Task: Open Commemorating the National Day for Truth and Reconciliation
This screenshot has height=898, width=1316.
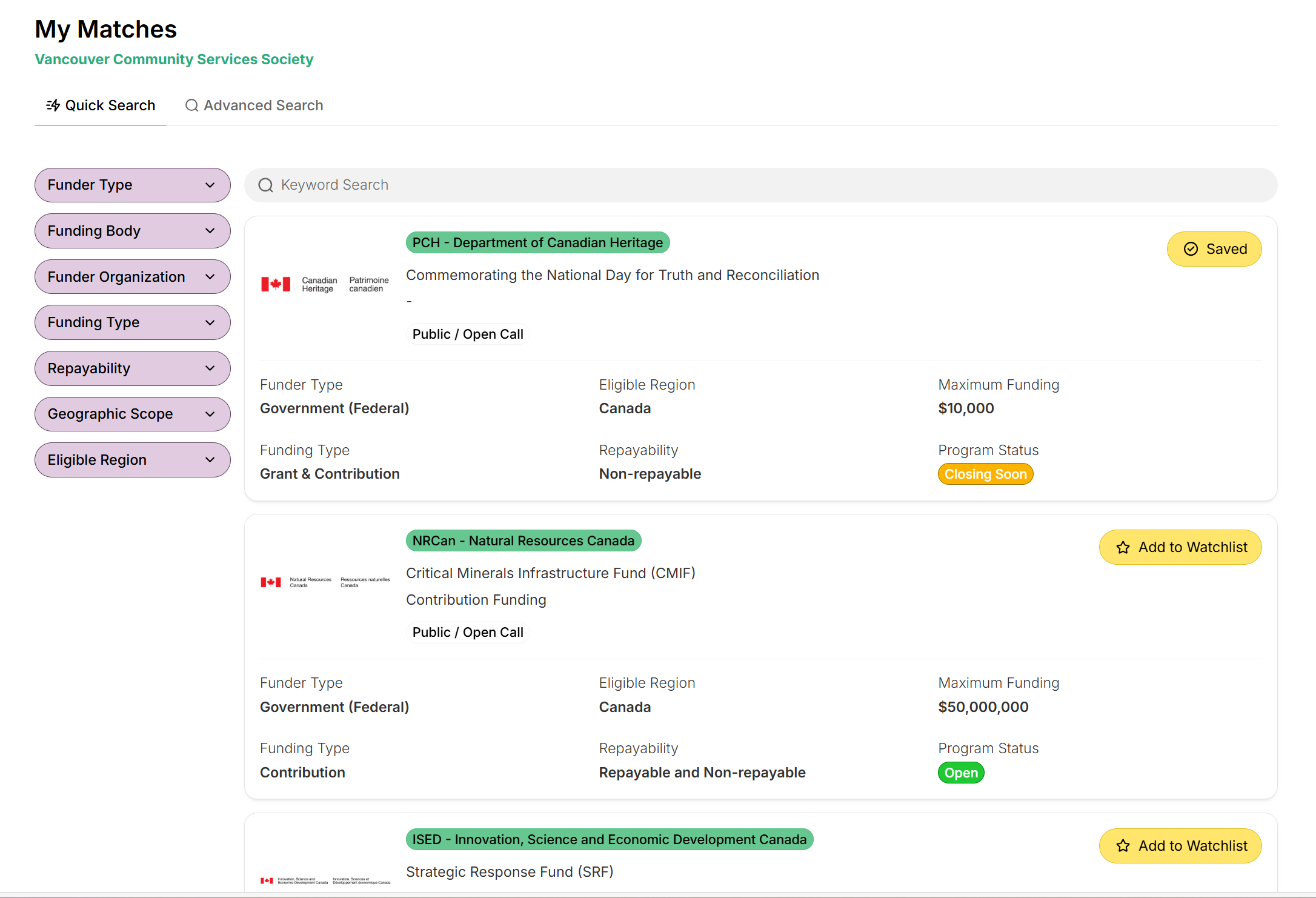Action: [613, 275]
